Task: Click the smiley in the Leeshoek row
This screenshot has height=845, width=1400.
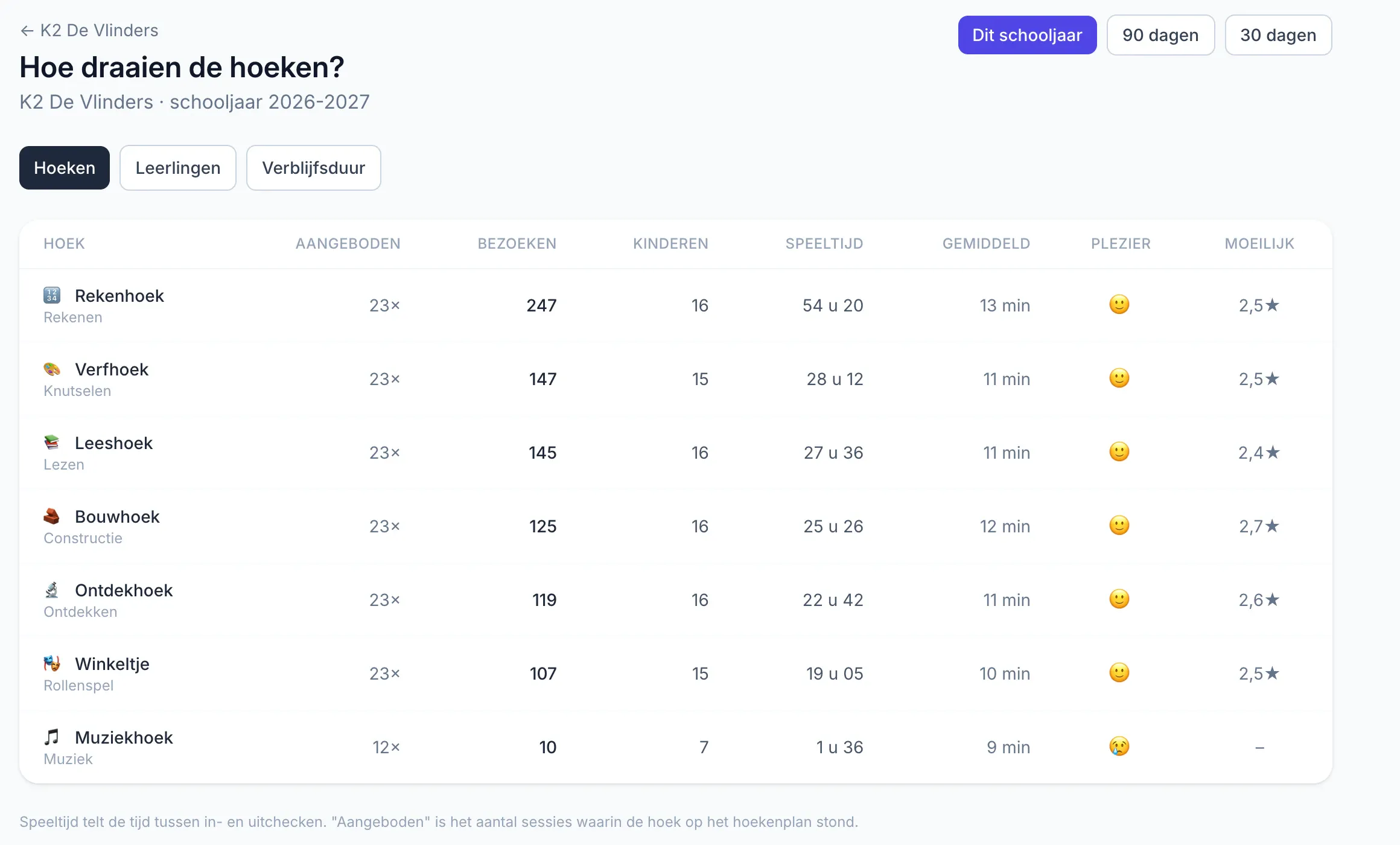Action: tap(1119, 451)
